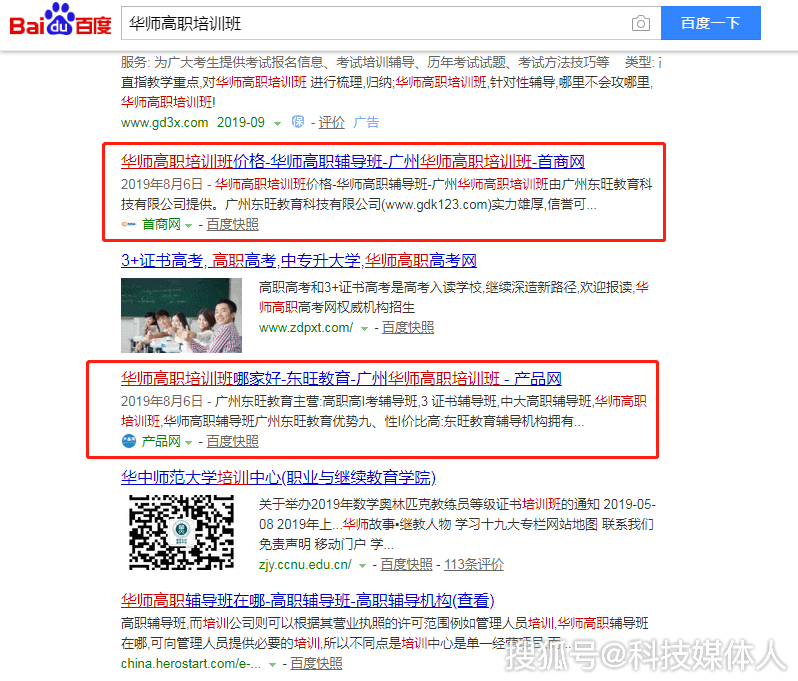Open camera image search icon

[x=640, y=23]
